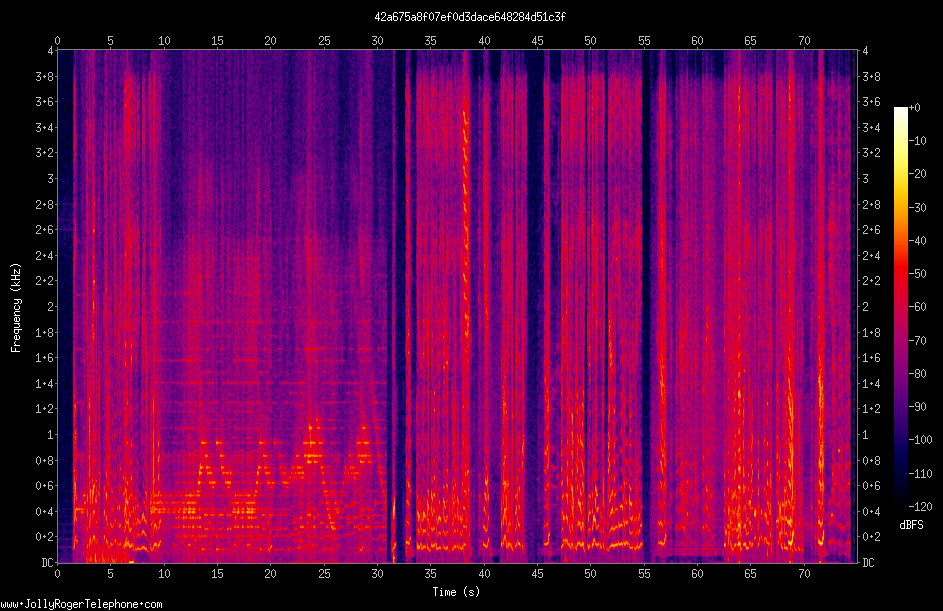Click 'DC' on the left frequency axis
The width and height of the screenshot is (943, 611).
pyautogui.click(x=47, y=563)
